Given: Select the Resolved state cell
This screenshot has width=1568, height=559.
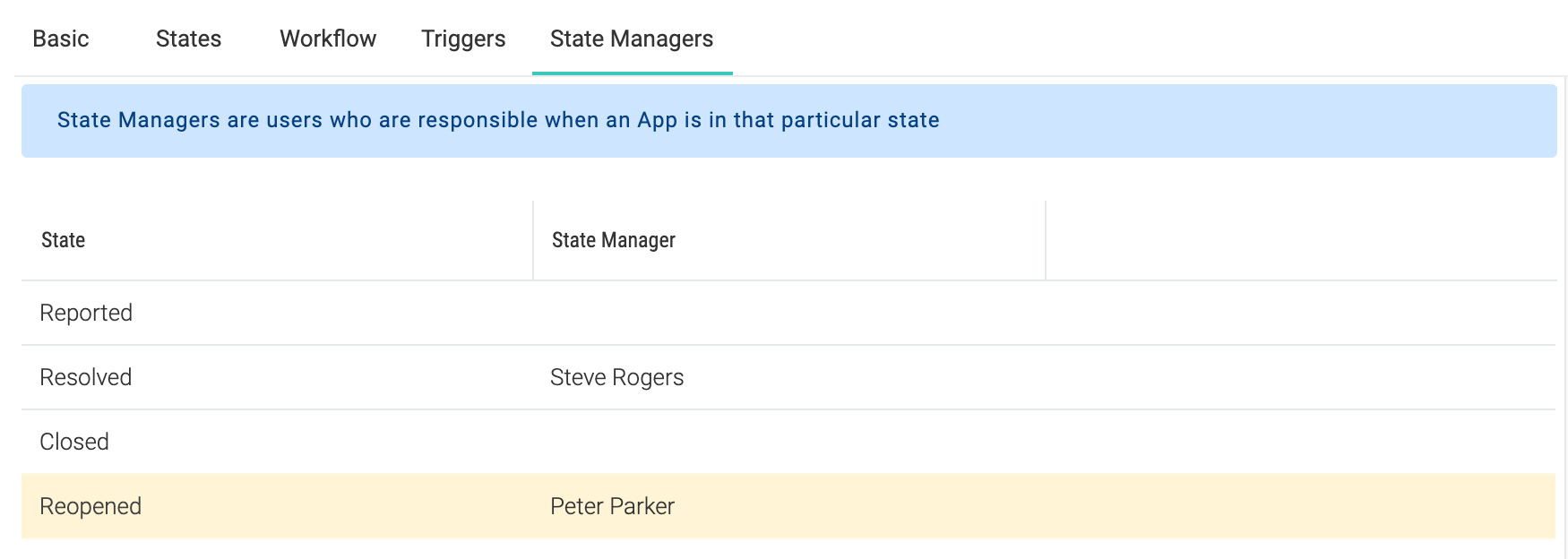Looking at the screenshot, I should (86, 377).
